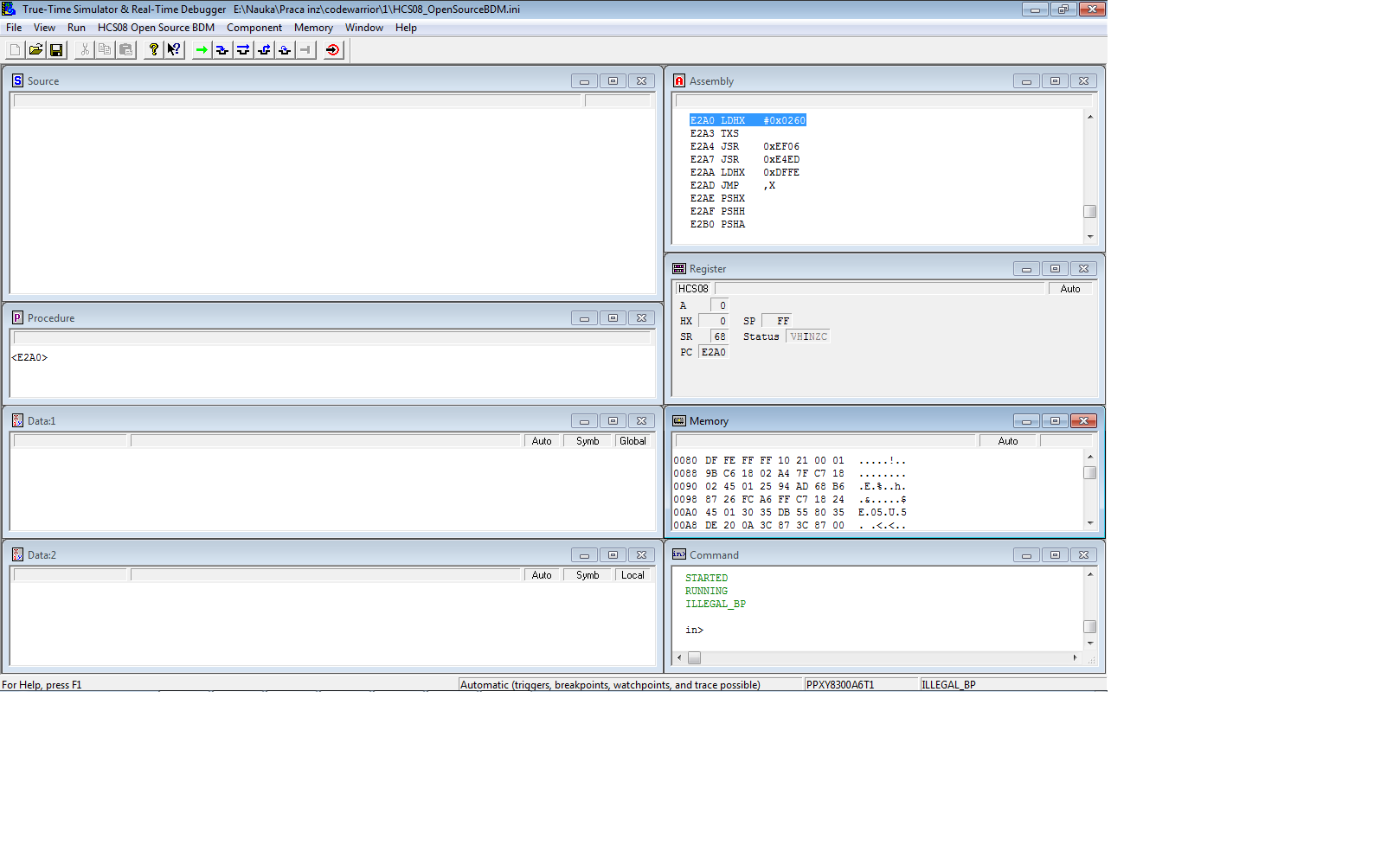1400x858 pixels.
Task: Click Symb in Data:2 panel
Action: click(588, 575)
